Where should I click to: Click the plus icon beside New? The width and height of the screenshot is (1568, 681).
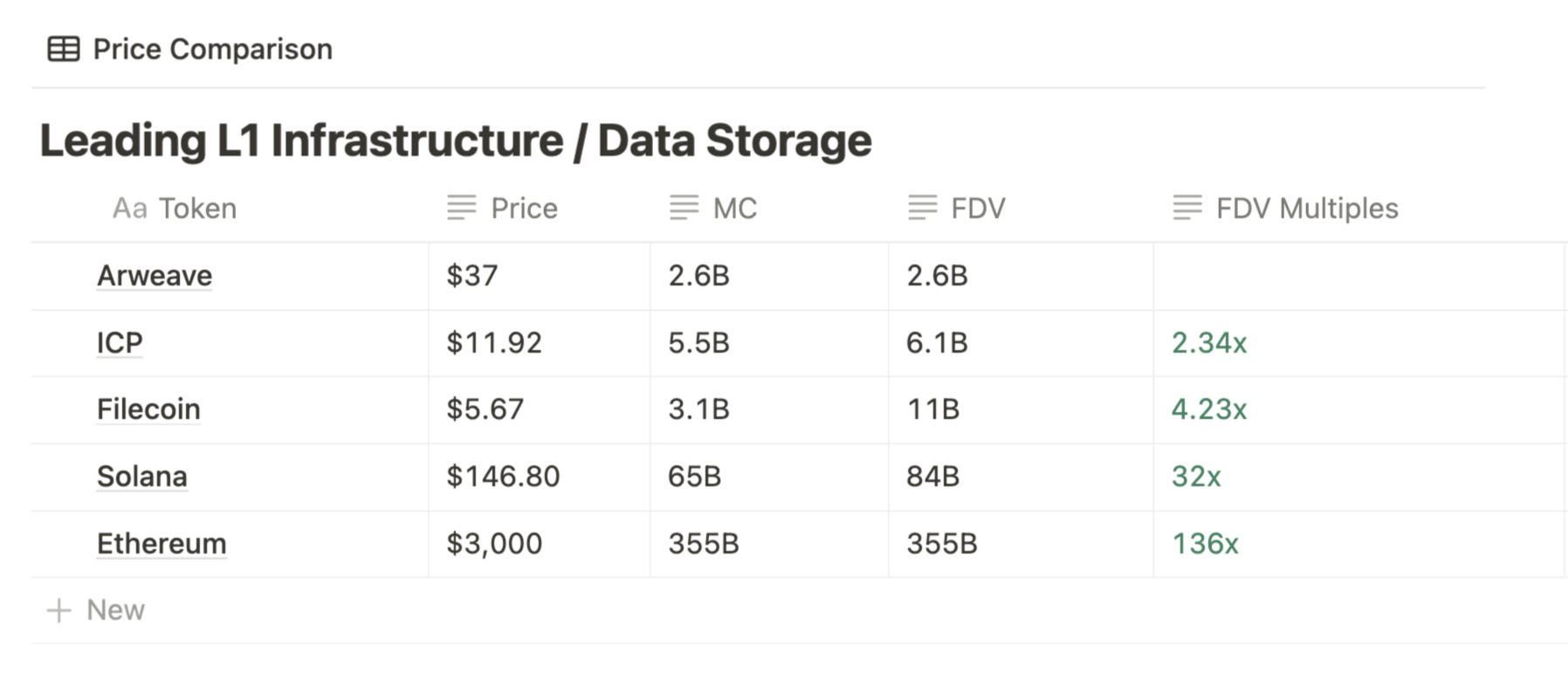point(58,610)
